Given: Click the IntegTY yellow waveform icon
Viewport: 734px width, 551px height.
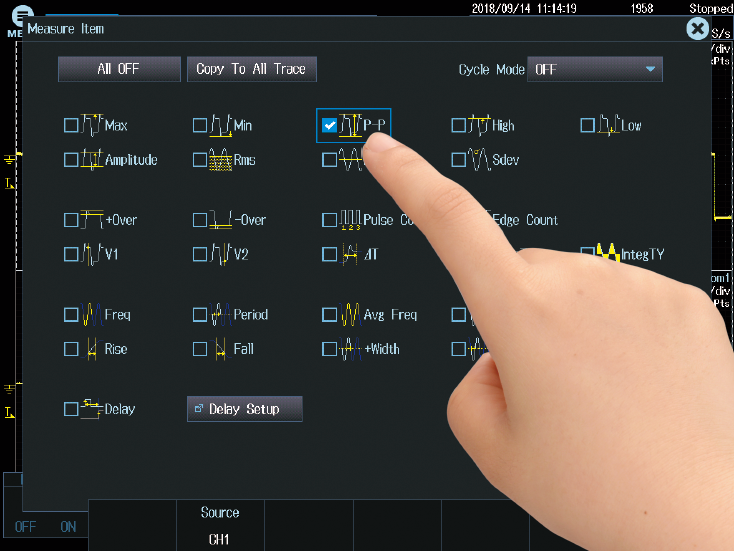Looking at the screenshot, I should pyautogui.click(x=609, y=253).
